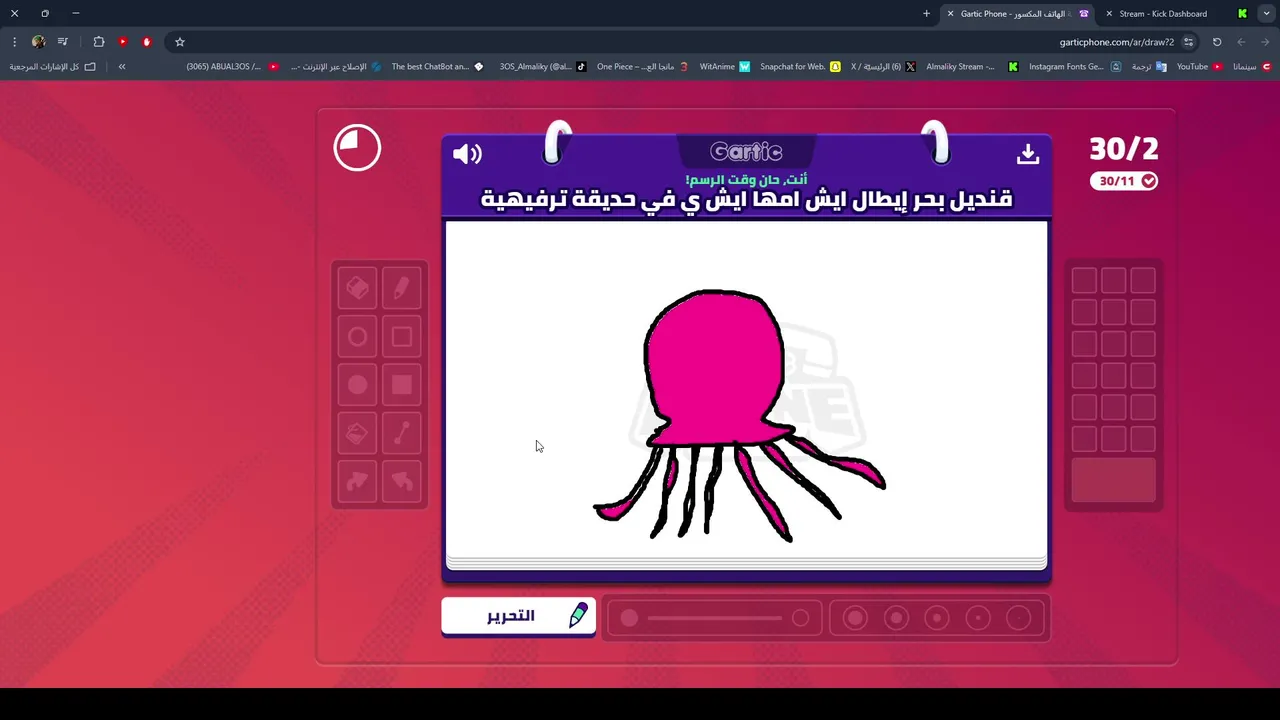
Task: Click the undo arrow in tool panel
Action: coord(401,481)
